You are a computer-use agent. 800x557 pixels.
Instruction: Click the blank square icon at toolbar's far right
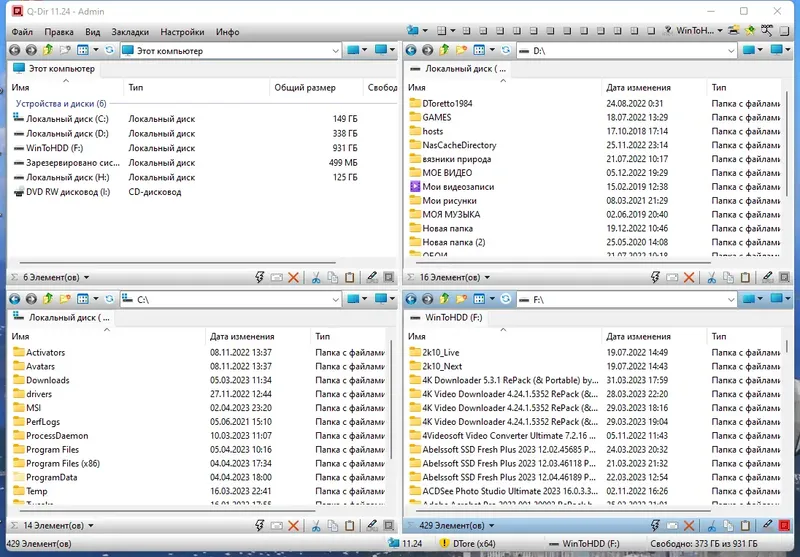tap(784, 31)
